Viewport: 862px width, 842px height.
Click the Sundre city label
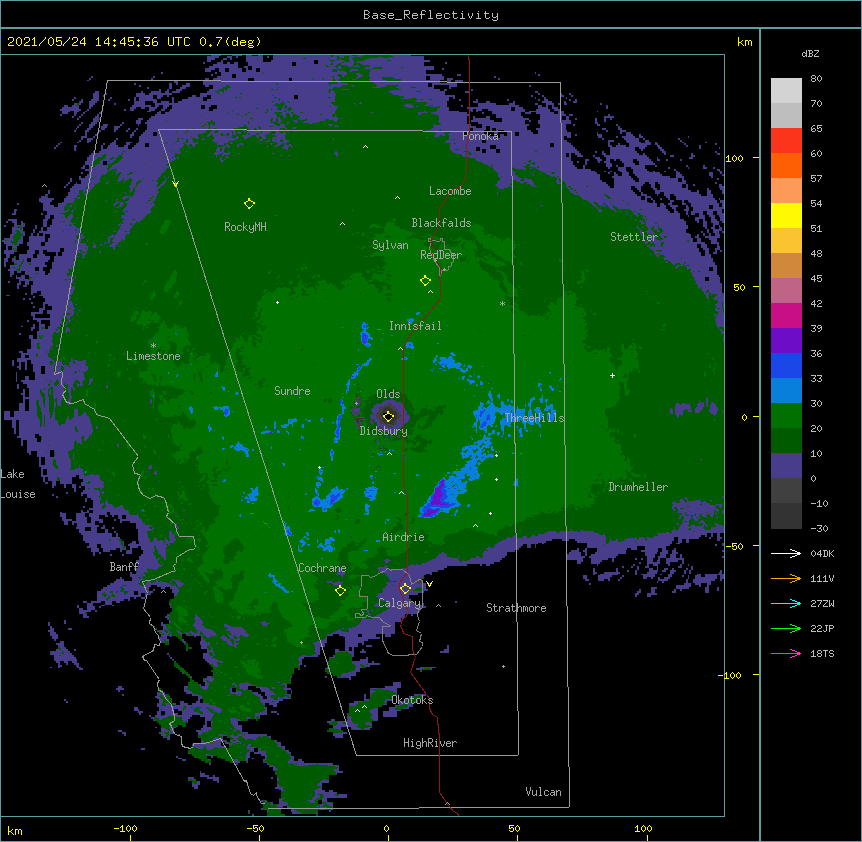tap(292, 391)
